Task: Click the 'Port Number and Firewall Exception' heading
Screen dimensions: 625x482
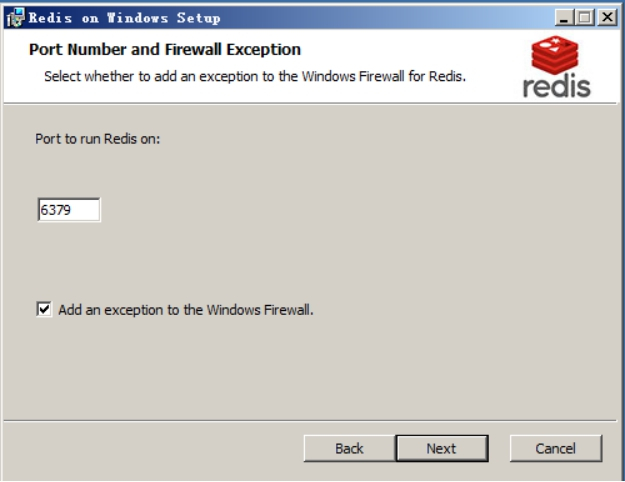Action: point(165,49)
